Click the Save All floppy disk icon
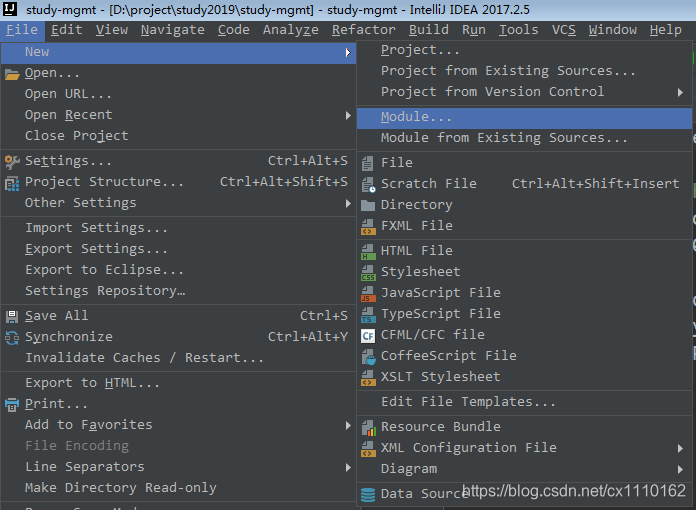 [12, 316]
